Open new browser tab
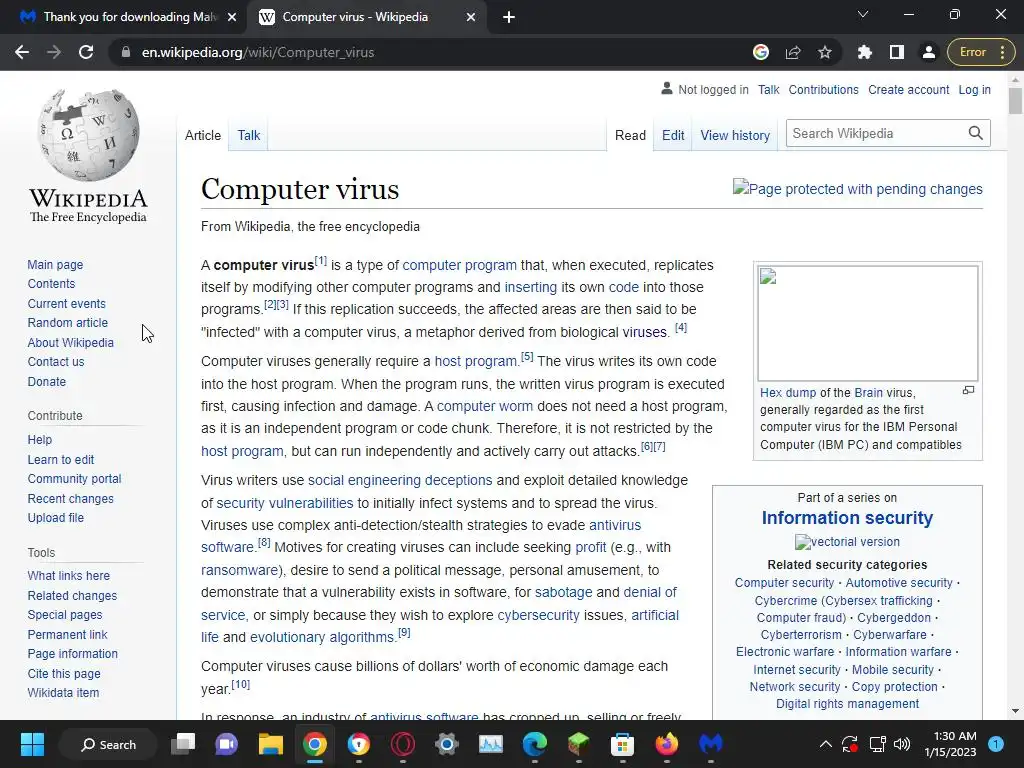Screen dimensions: 1024x768 pyautogui.click(x=509, y=17)
